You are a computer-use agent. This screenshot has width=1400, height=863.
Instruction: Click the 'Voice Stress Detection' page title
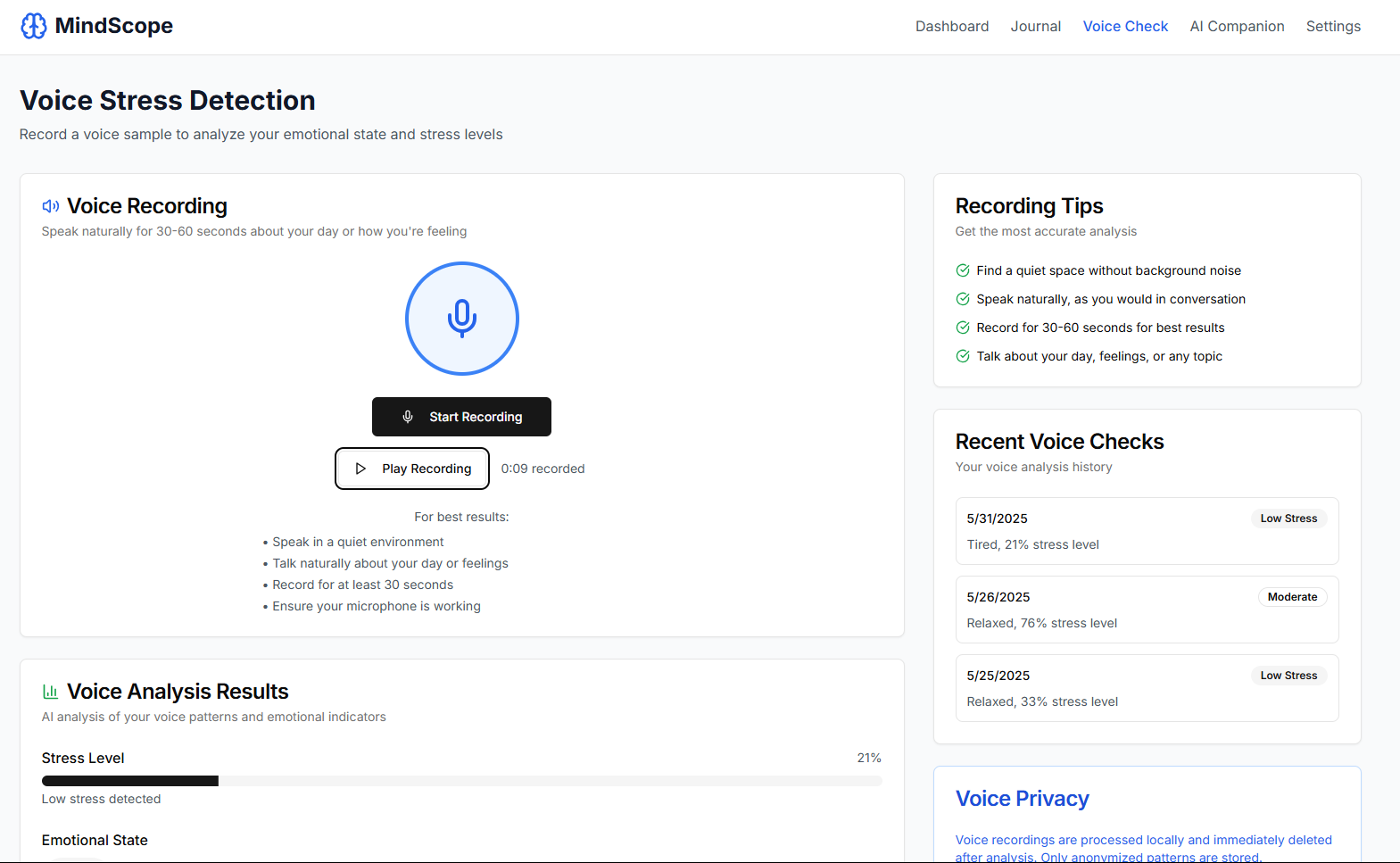click(168, 100)
